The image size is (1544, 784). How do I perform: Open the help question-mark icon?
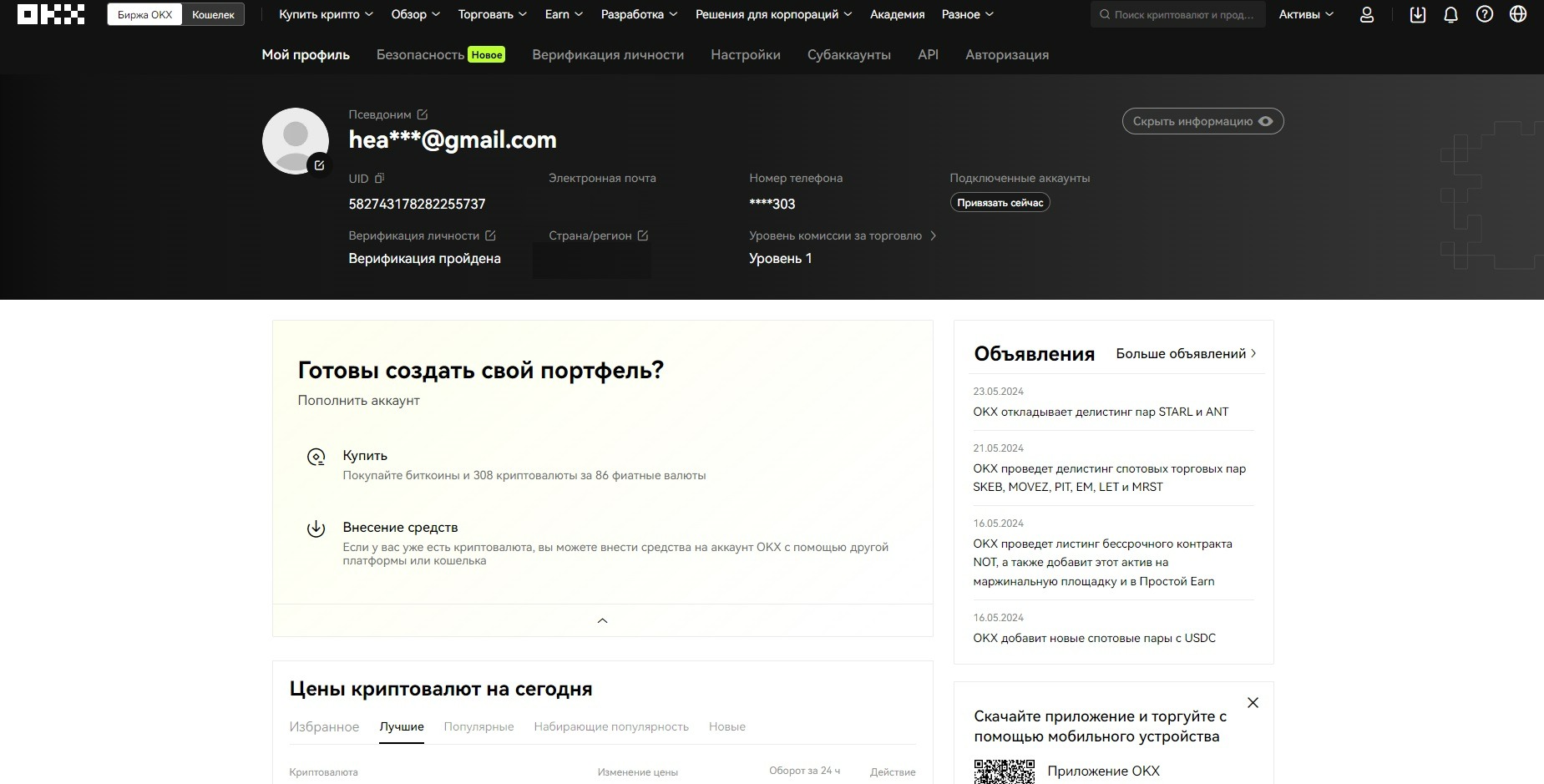(1485, 14)
